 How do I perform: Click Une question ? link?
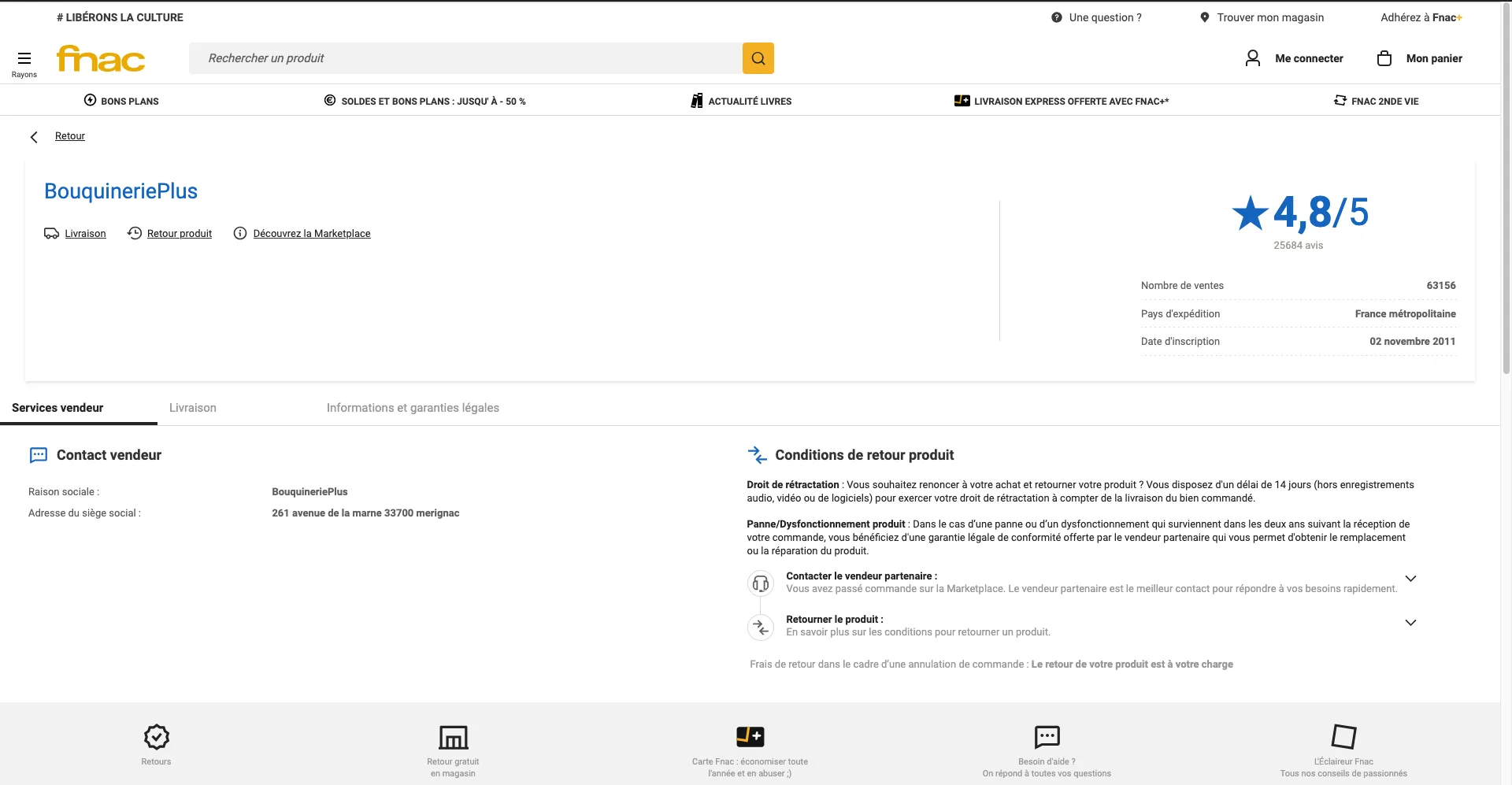pos(1105,17)
